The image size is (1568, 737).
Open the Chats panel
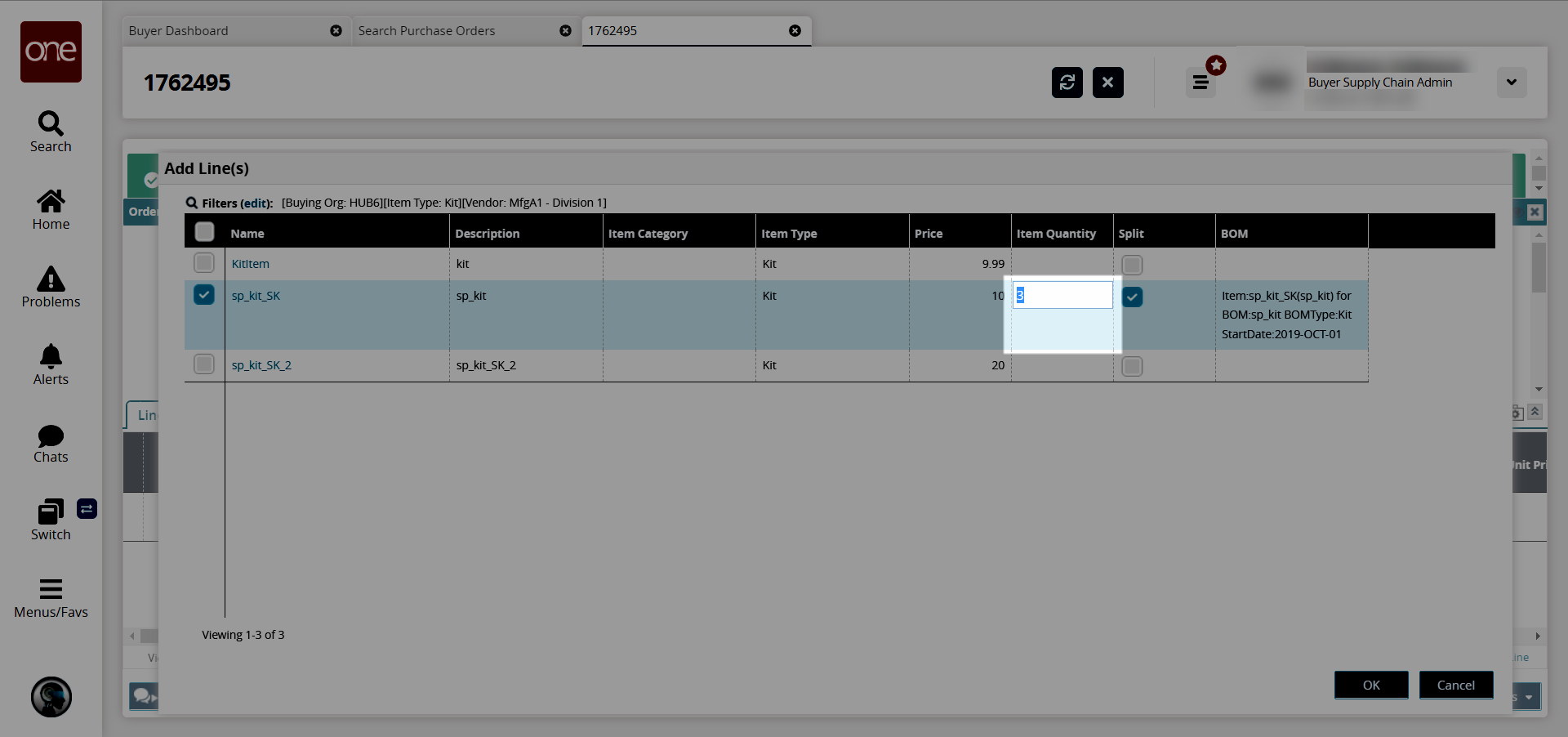51,444
